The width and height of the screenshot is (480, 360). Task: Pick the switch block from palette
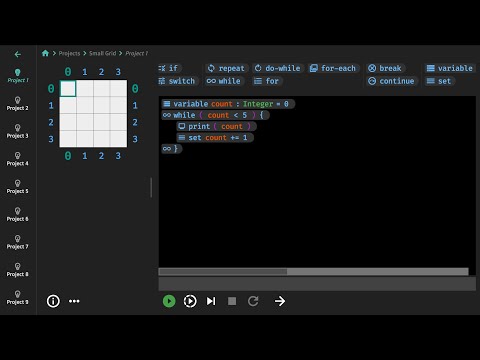click(177, 81)
